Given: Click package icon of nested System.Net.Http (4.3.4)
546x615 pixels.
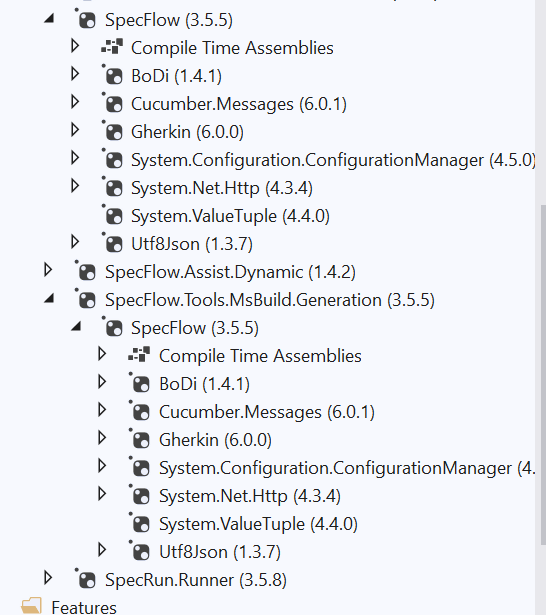Looking at the screenshot, I should 140,495.
